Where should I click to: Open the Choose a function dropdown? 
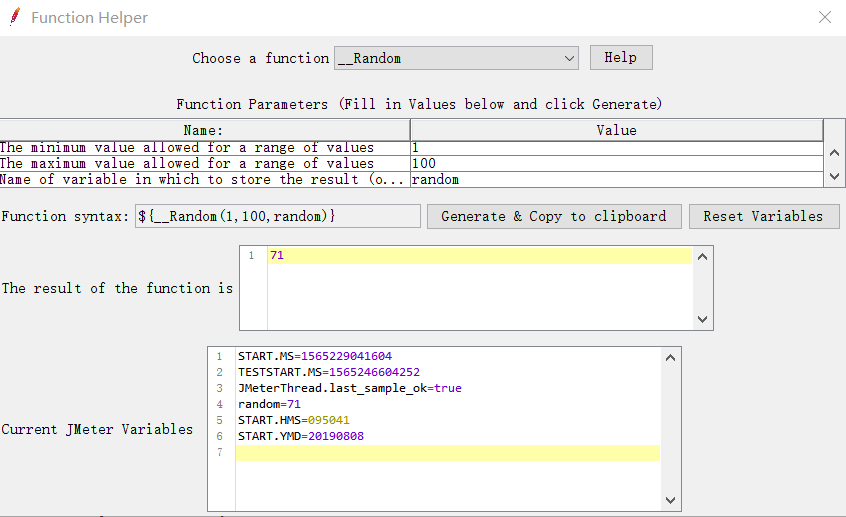point(456,58)
